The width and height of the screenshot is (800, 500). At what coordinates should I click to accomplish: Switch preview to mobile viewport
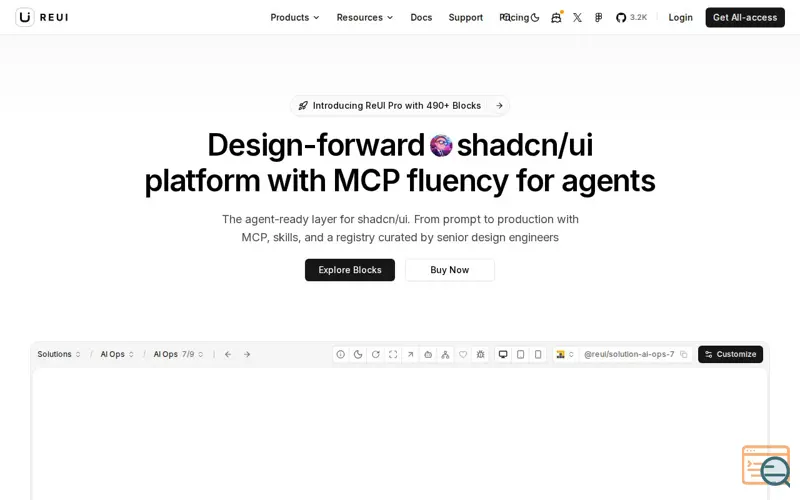click(538, 354)
